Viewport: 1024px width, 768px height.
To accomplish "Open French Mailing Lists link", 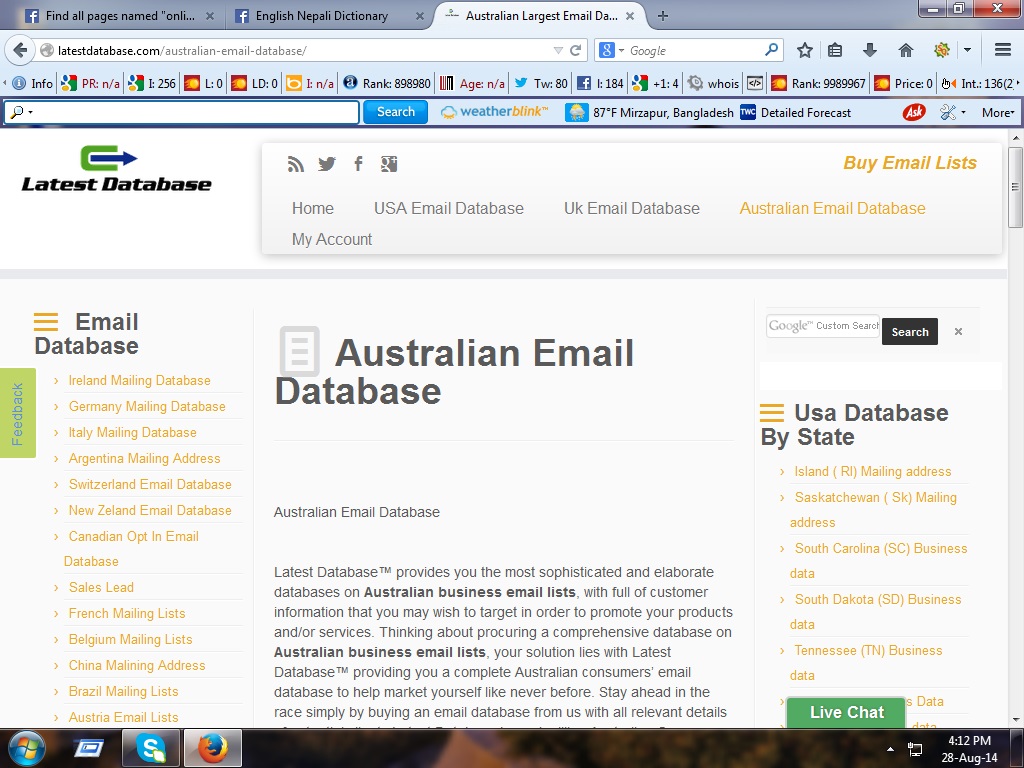I will pos(127,613).
